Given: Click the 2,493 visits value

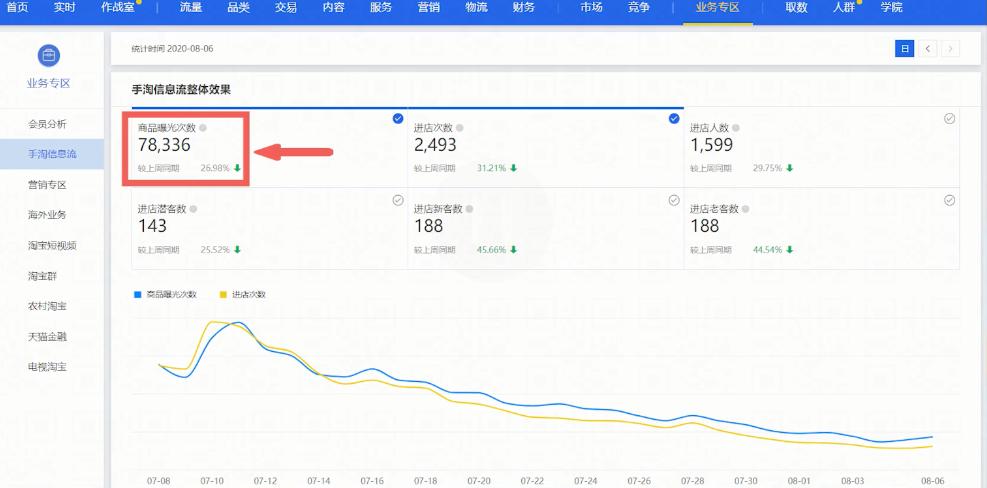Looking at the screenshot, I should tap(435, 146).
